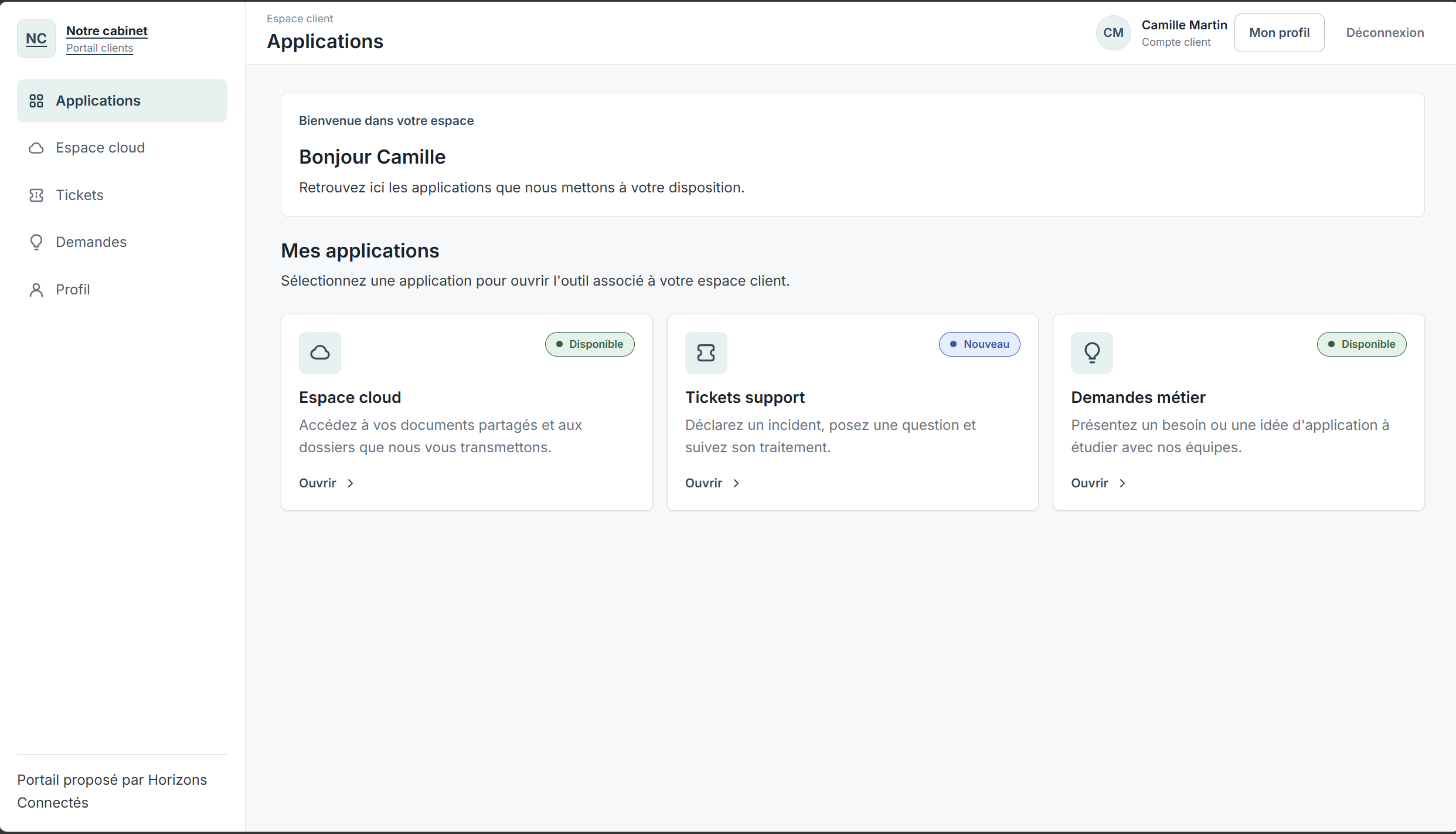
Task: Click the Mes applications heading
Action: (x=360, y=251)
